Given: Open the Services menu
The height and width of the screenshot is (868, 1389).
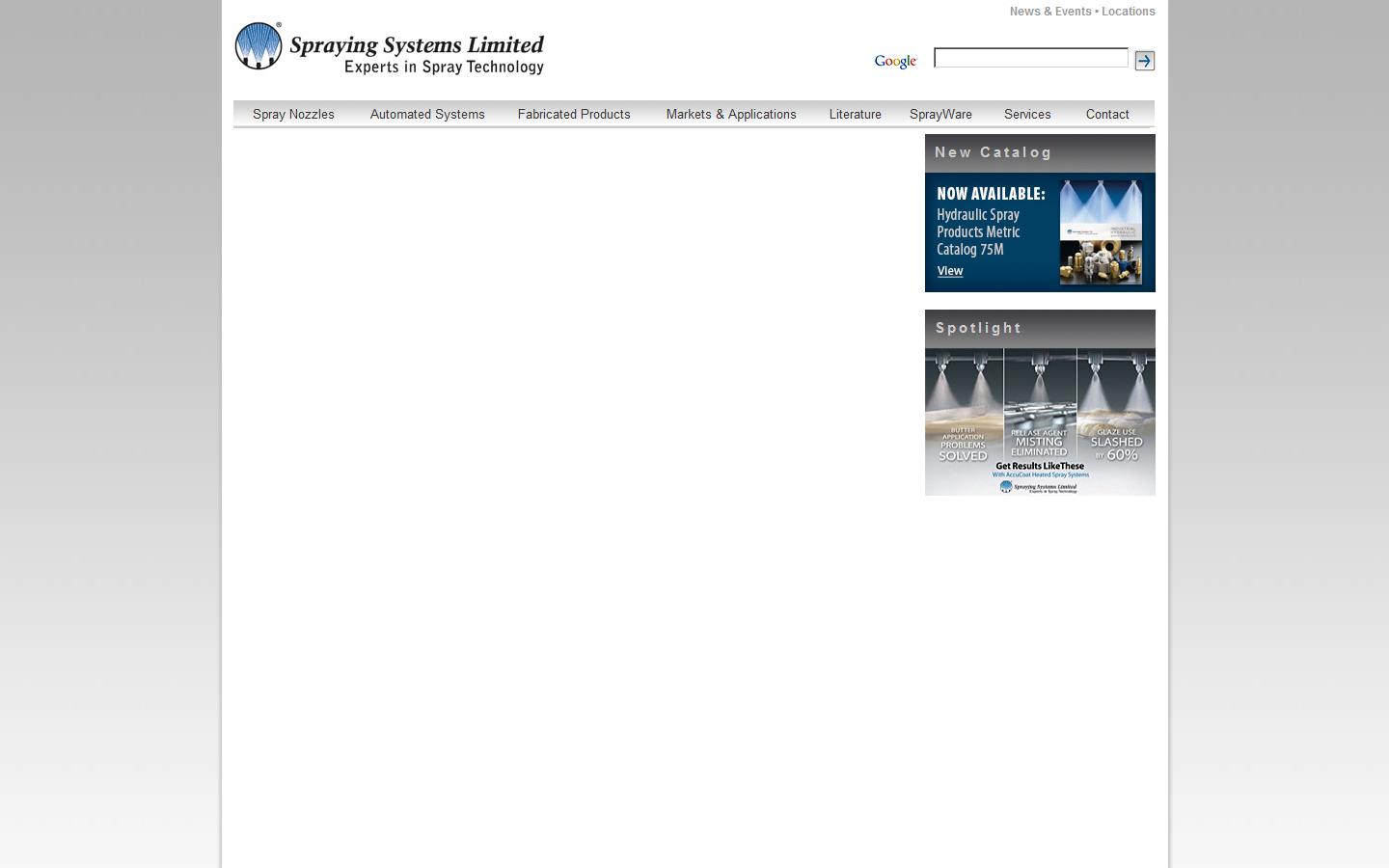Looking at the screenshot, I should coord(1026,114).
